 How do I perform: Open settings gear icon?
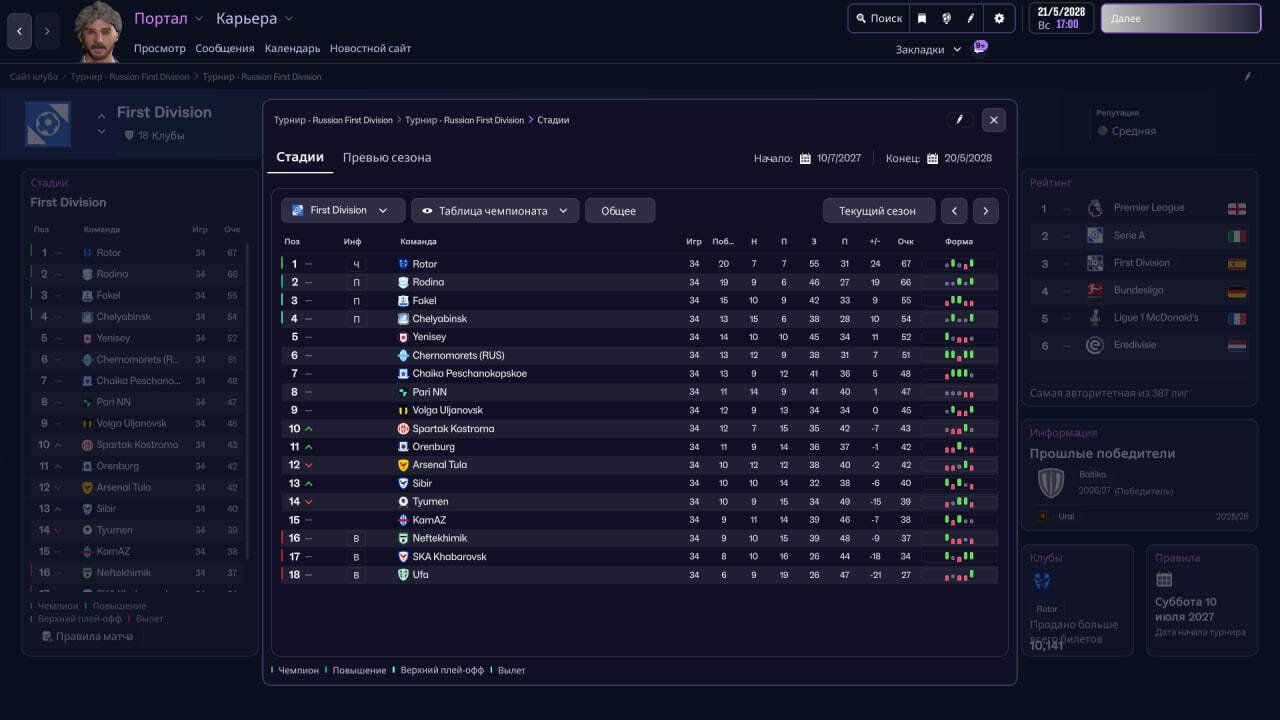pyautogui.click(x=999, y=18)
